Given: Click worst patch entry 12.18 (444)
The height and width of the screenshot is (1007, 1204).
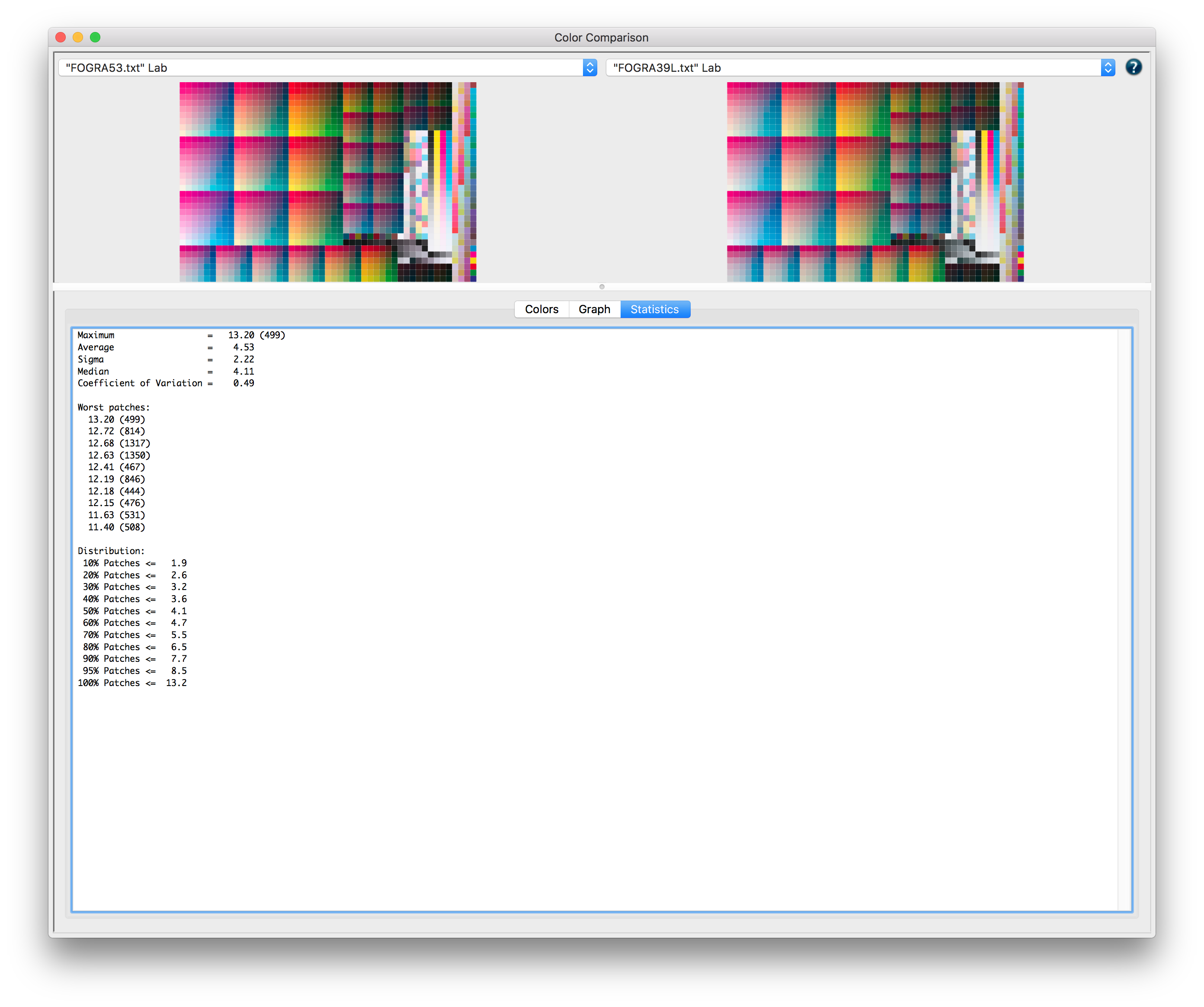Looking at the screenshot, I should pyautogui.click(x=116, y=491).
